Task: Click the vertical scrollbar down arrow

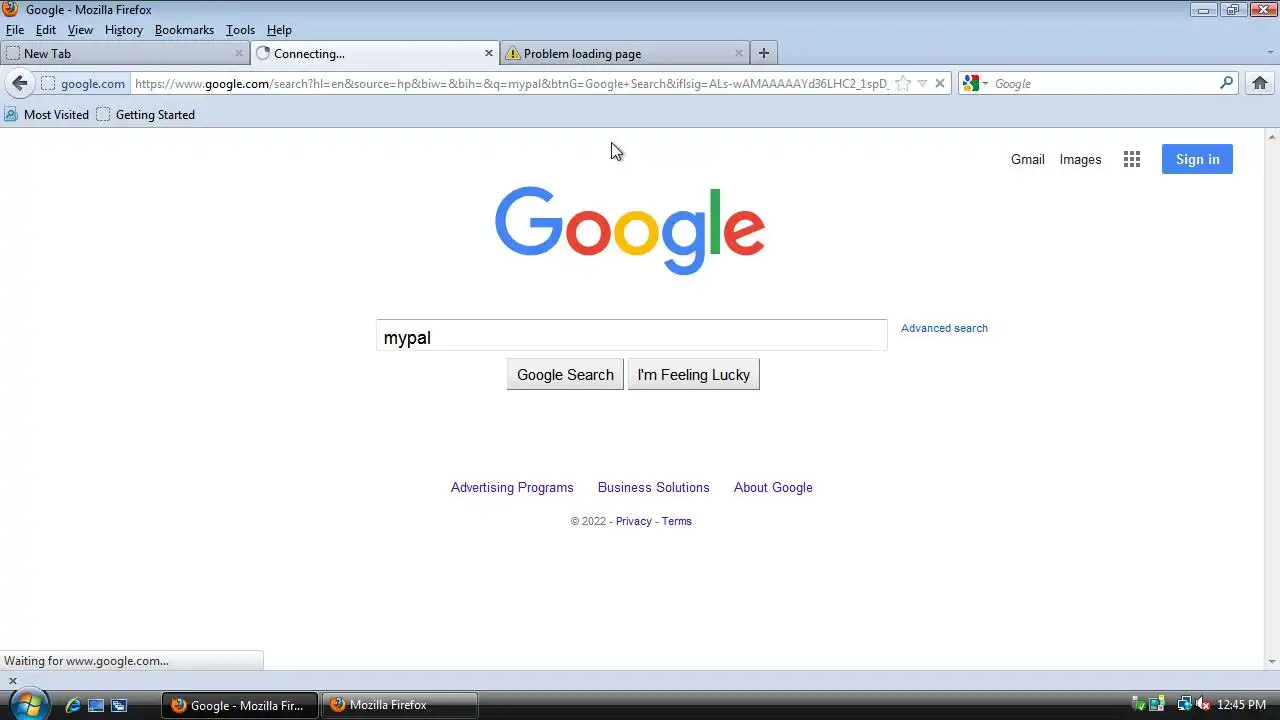Action: click(1272, 661)
